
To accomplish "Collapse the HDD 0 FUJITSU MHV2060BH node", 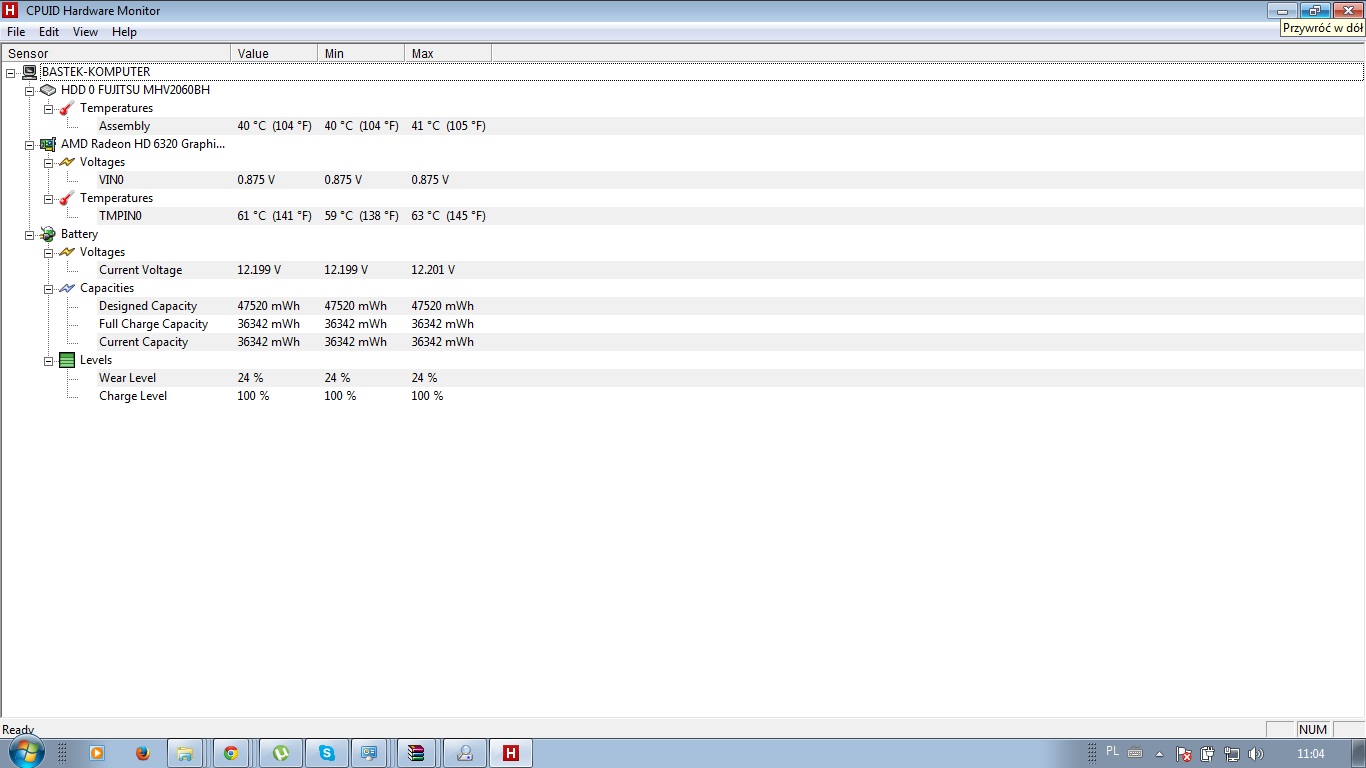I will click(30, 90).
